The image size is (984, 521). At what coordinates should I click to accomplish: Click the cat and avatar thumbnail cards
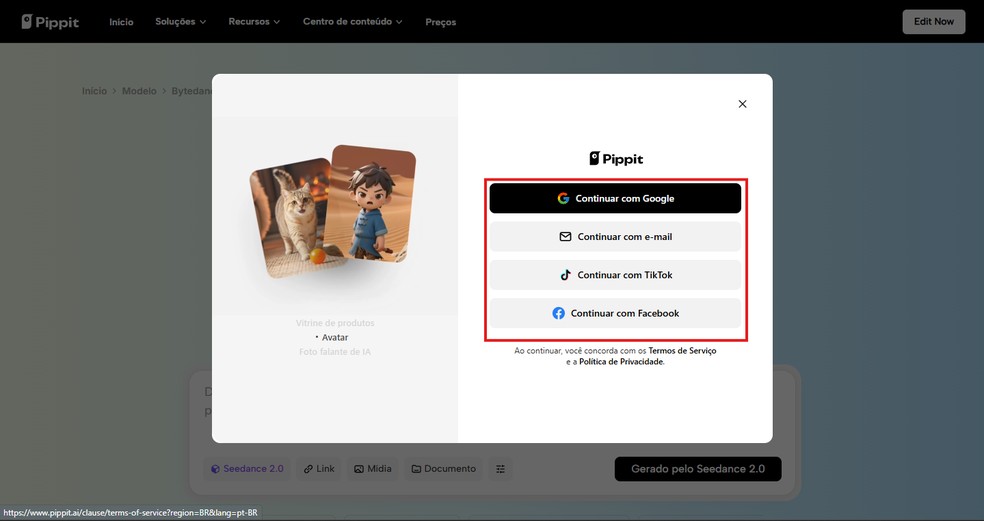[x=333, y=210]
